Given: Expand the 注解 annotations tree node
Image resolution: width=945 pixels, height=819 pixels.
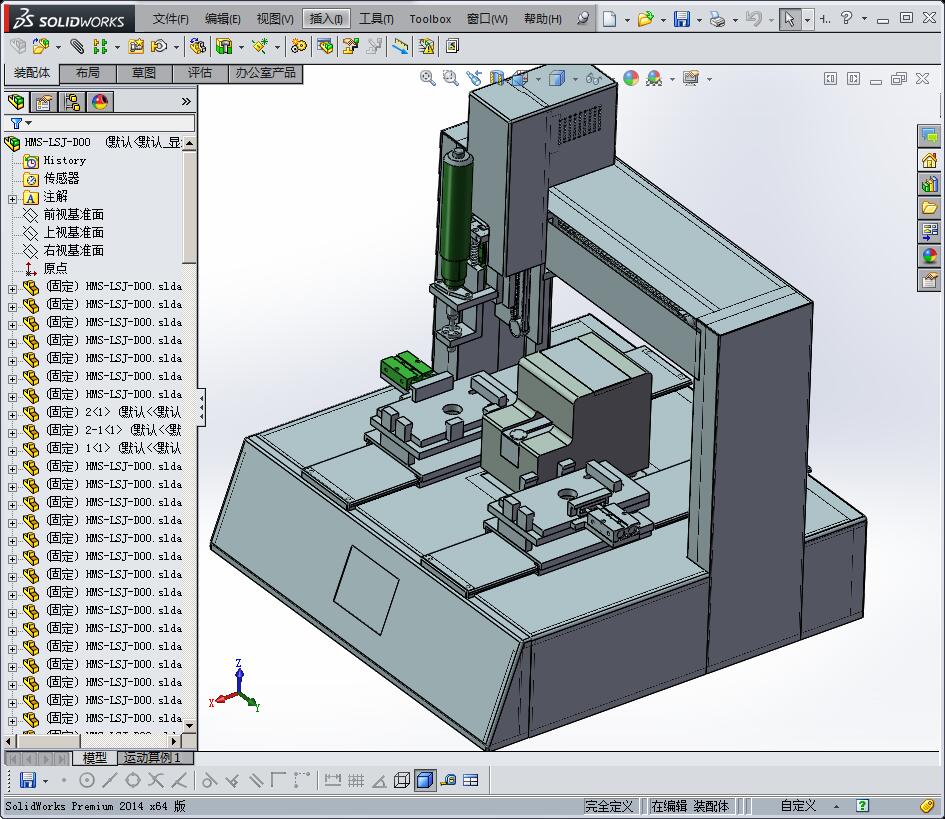Looking at the screenshot, I should tap(13, 197).
